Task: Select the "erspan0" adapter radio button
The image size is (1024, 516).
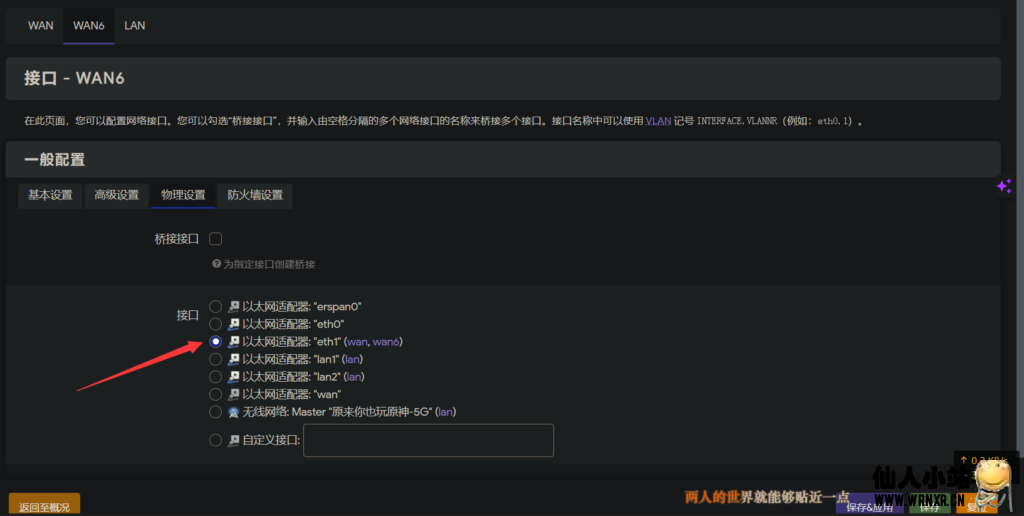Action: point(216,306)
